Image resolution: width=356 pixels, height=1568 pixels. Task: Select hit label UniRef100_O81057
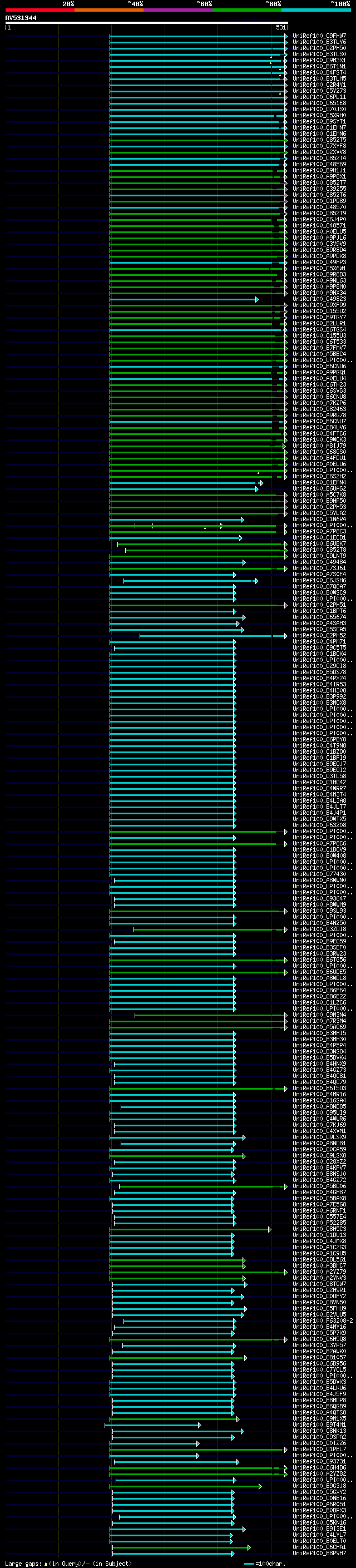[319, 1357]
